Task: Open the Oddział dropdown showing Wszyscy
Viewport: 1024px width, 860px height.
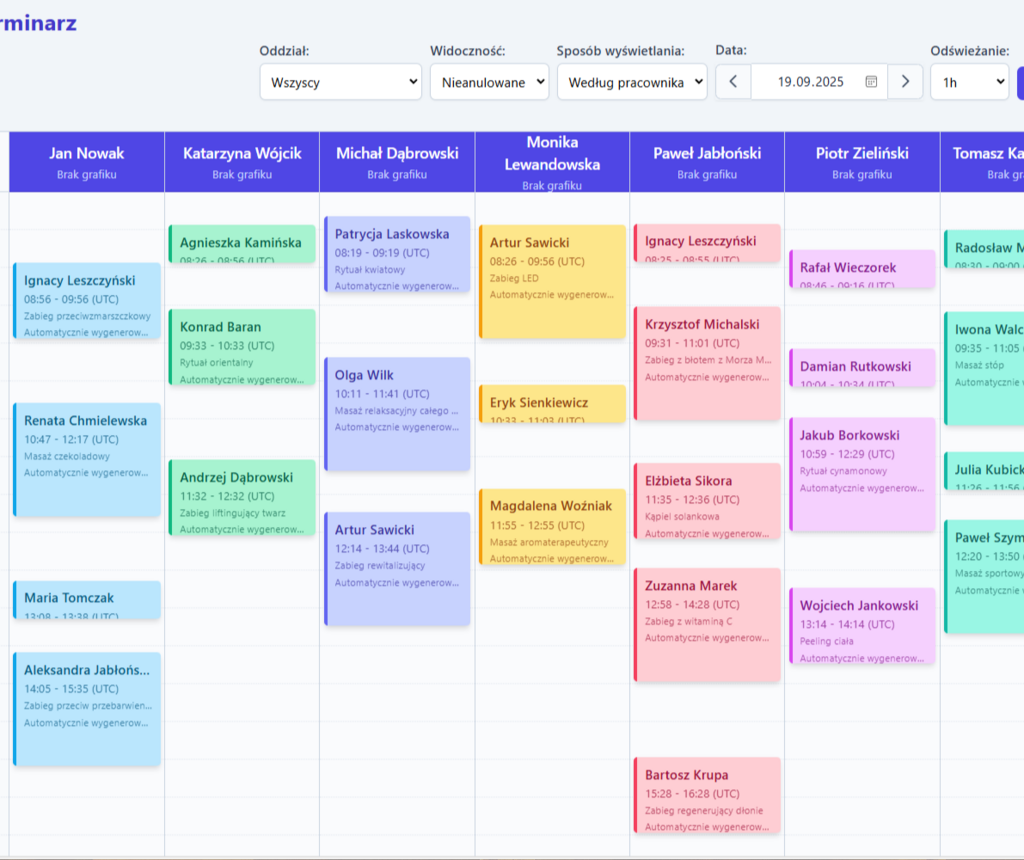Action: [x=340, y=82]
